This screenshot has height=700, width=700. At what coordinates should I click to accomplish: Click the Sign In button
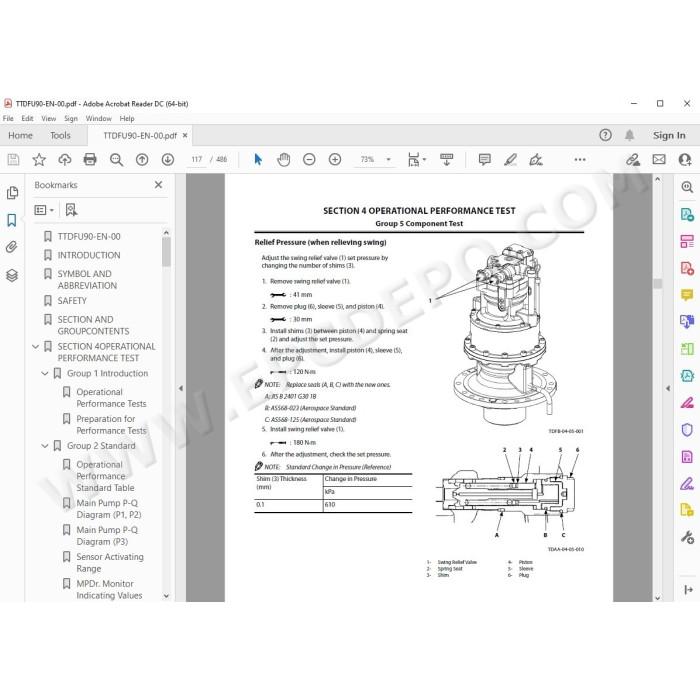click(669, 135)
